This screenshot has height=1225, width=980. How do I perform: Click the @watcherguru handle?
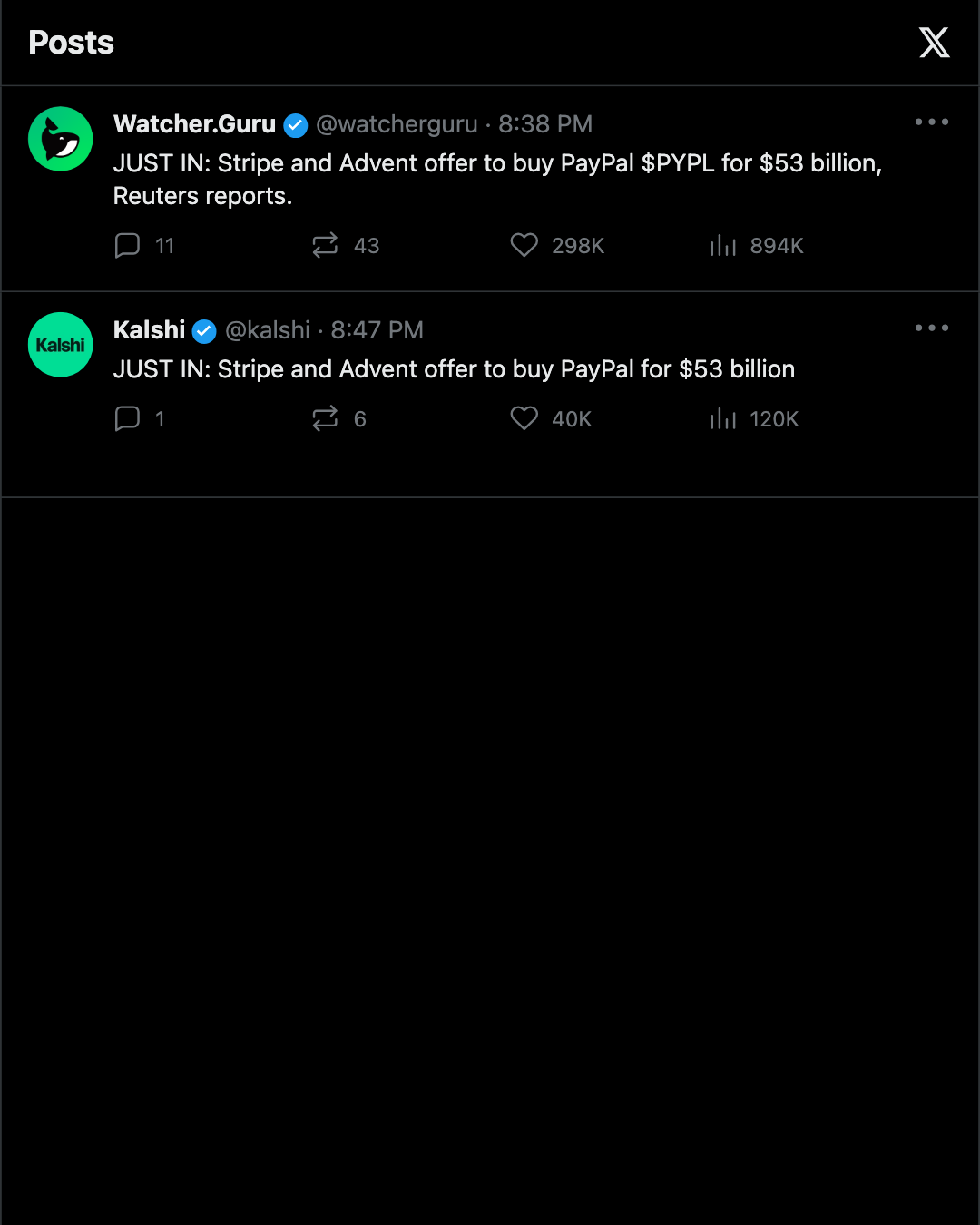pyautogui.click(x=397, y=124)
